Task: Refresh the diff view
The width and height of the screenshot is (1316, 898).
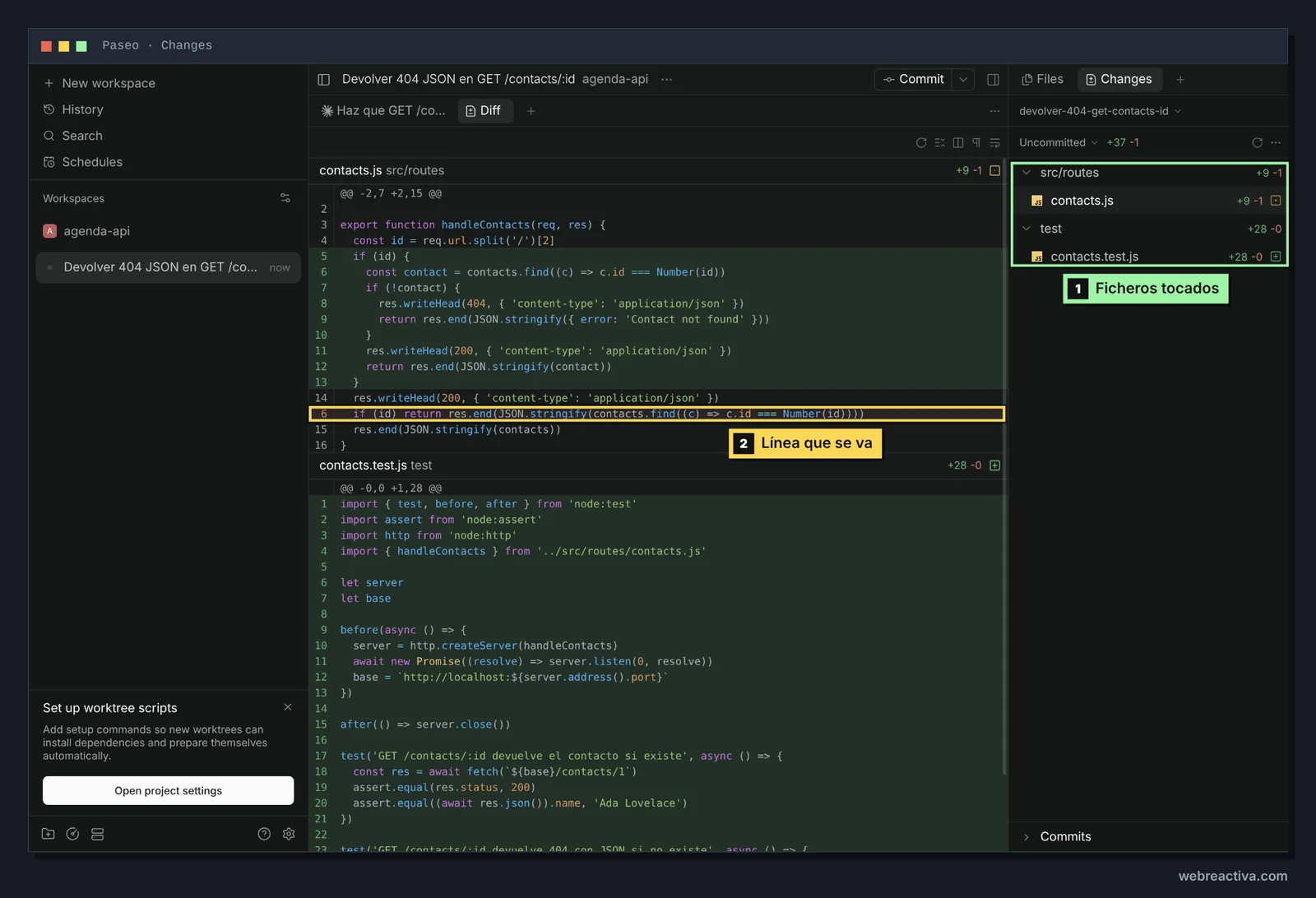Action: [921, 143]
